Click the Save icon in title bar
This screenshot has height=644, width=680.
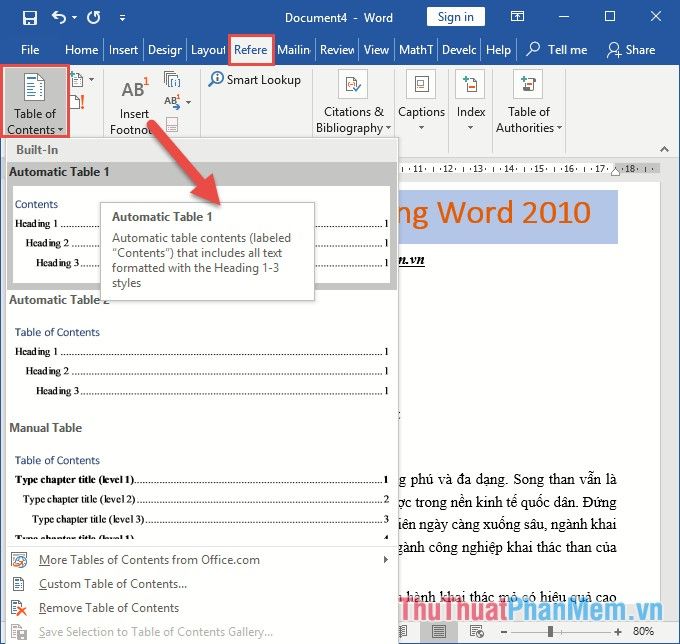29,17
